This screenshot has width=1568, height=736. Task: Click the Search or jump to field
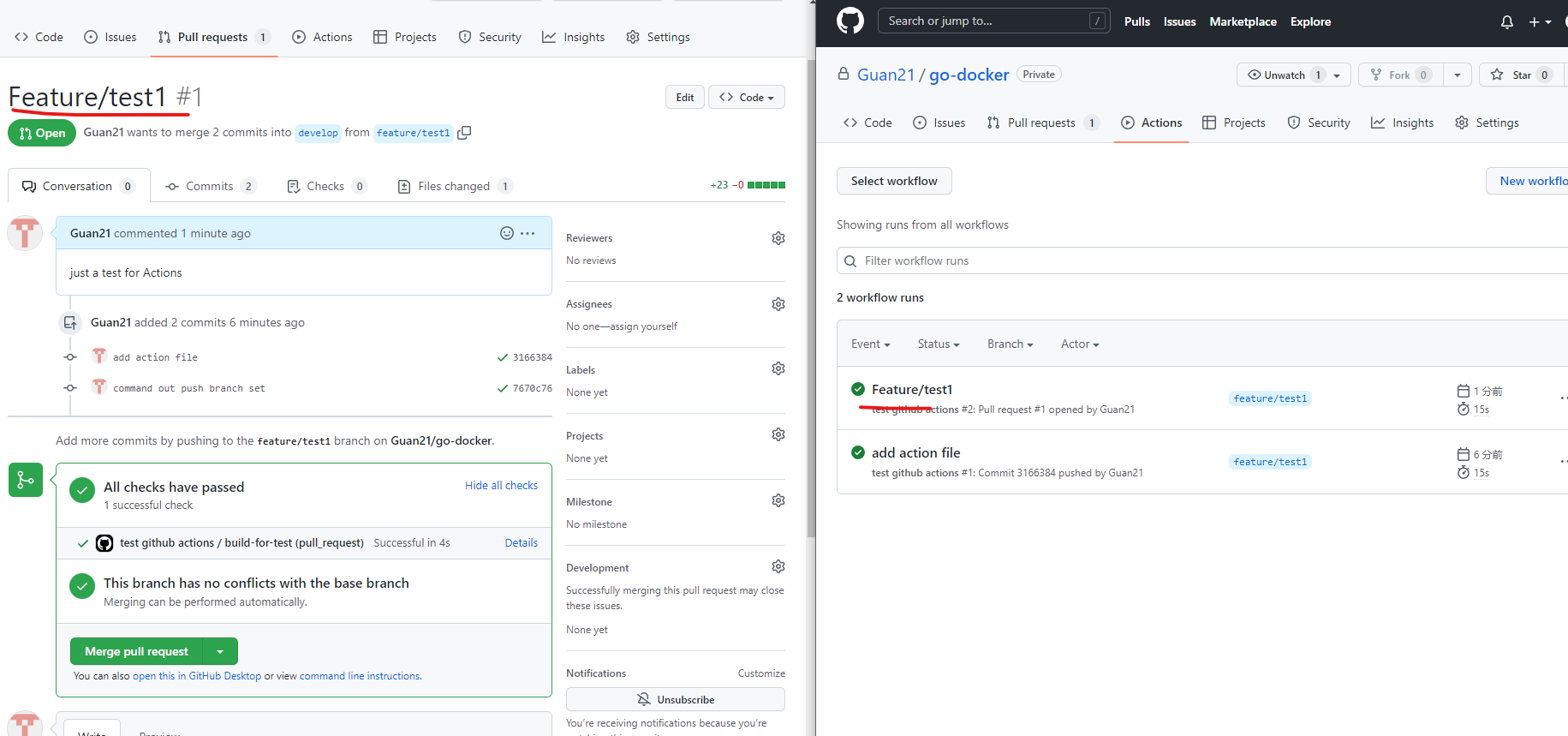pyautogui.click(x=993, y=21)
